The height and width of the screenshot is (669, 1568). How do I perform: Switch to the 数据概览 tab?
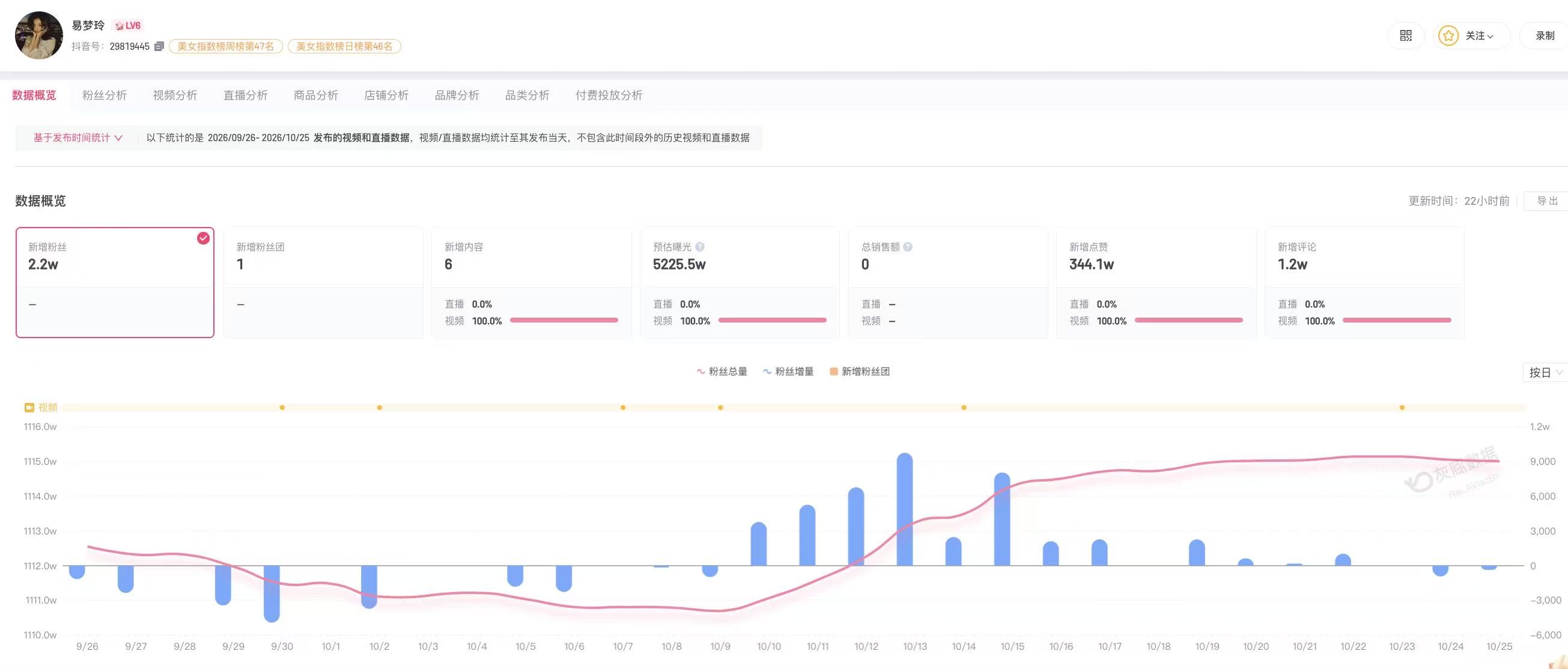[34, 95]
